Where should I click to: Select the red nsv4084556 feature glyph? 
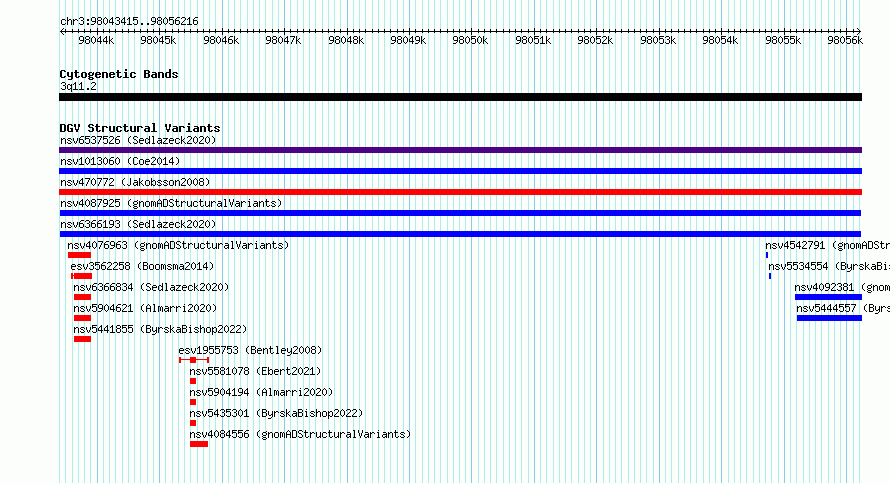point(199,444)
